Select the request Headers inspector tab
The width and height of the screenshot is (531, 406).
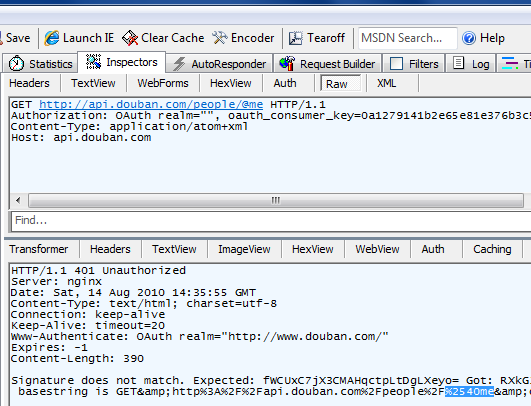point(29,83)
